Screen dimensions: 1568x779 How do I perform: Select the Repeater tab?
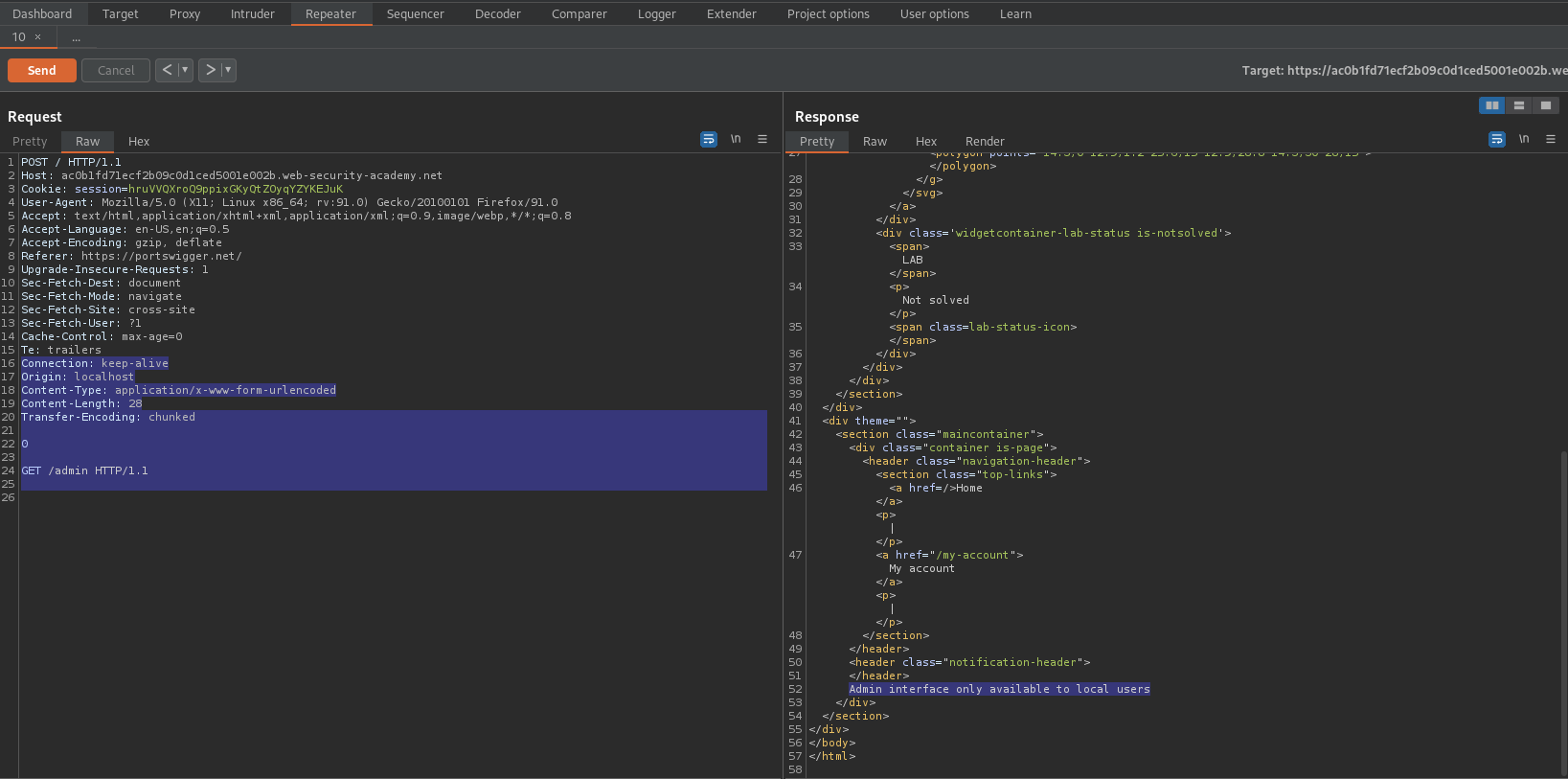[331, 13]
